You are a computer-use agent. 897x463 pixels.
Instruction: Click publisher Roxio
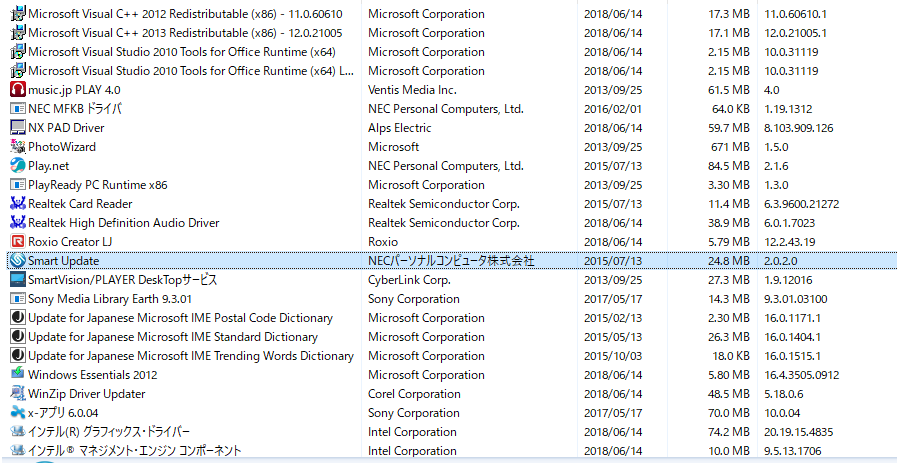(383, 242)
